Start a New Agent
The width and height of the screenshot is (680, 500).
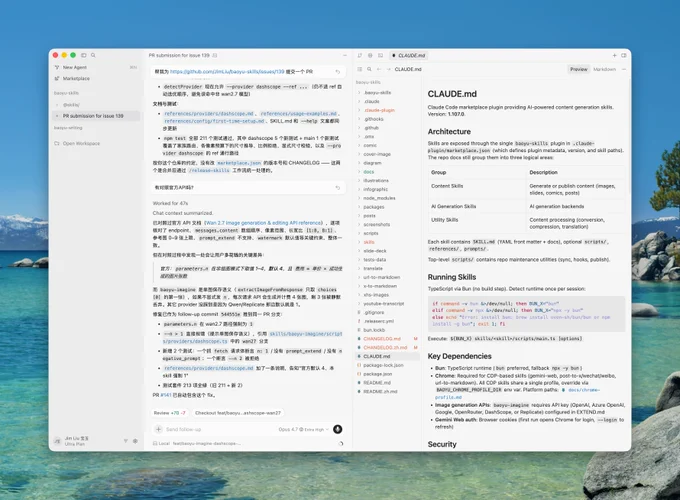click(75, 67)
